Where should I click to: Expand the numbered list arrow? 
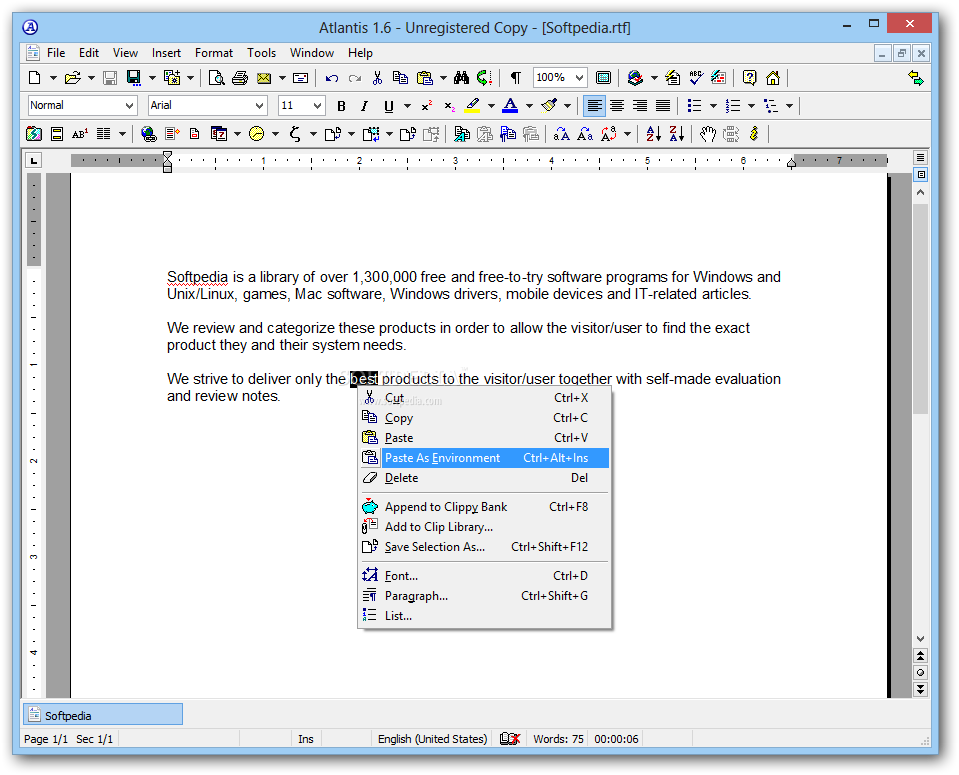click(x=751, y=106)
